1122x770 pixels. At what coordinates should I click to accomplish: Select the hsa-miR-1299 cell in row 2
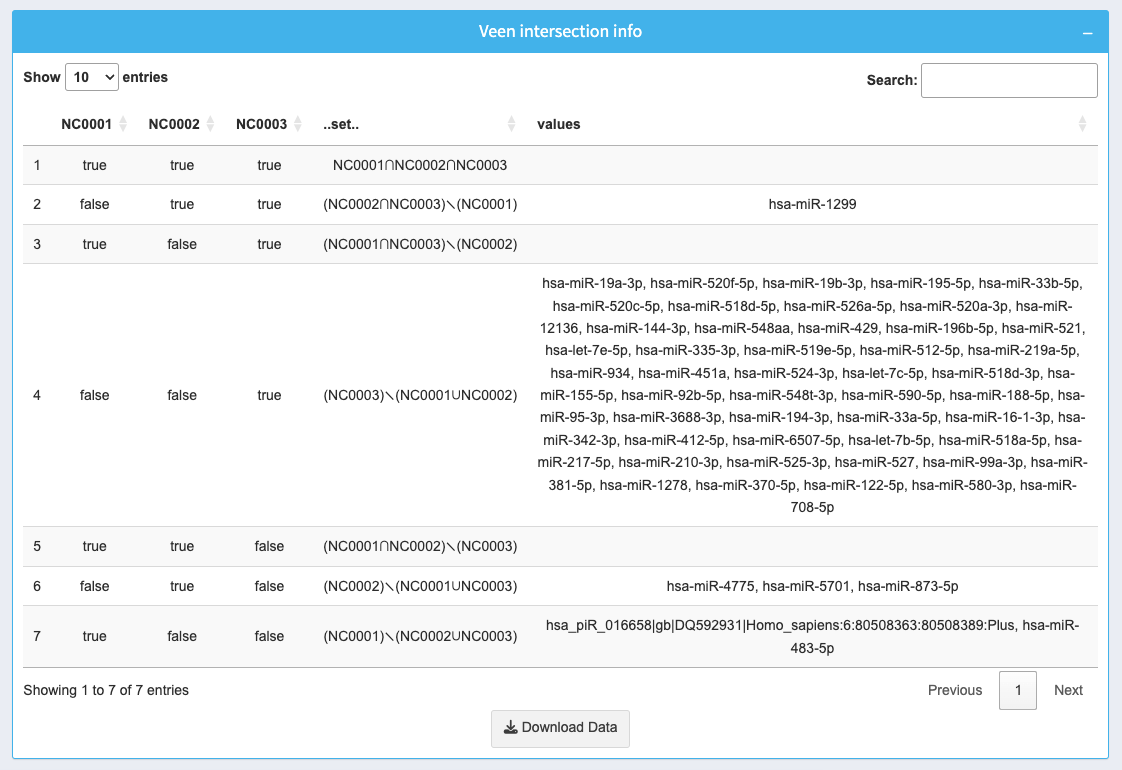812,204
